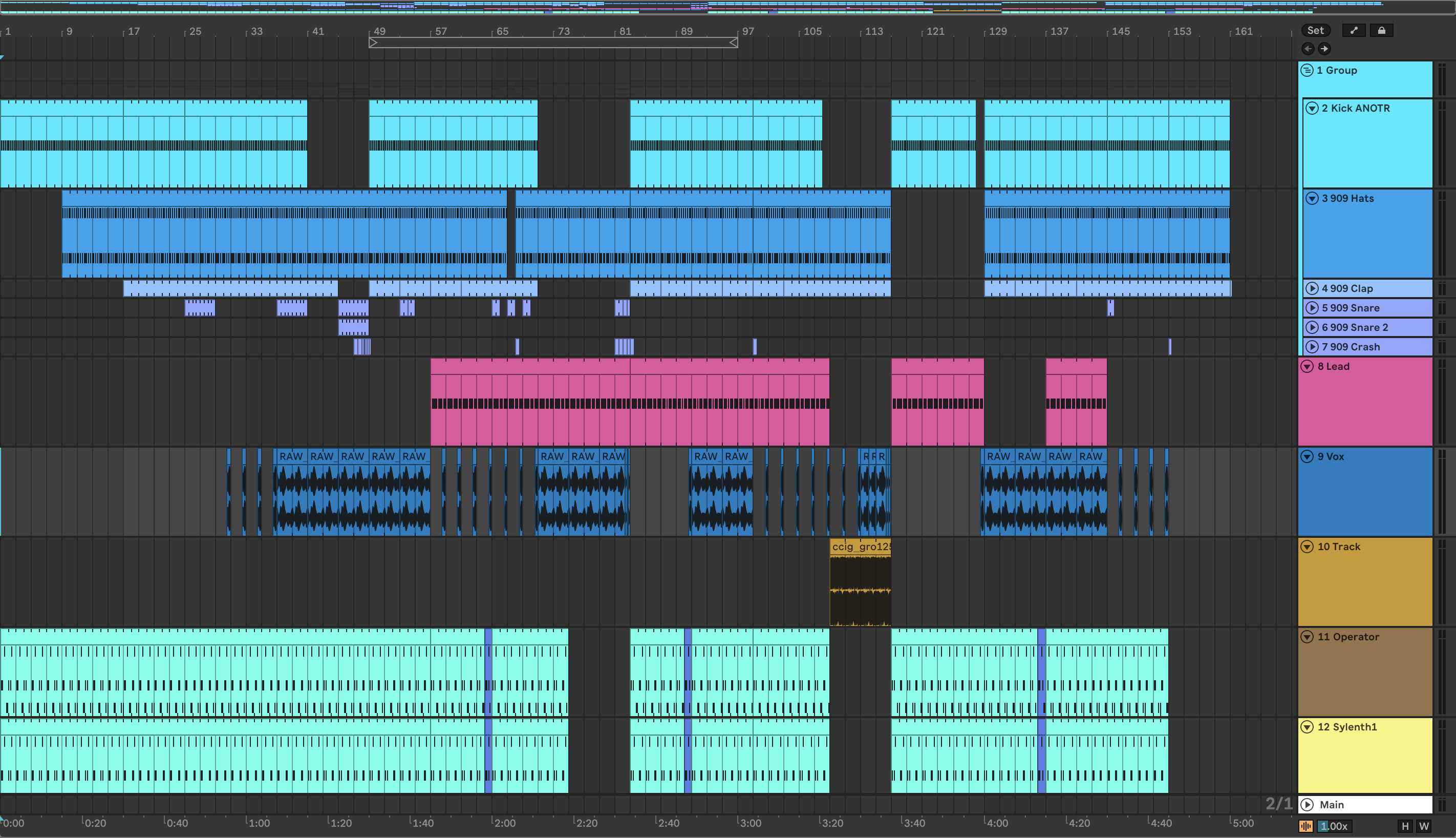This screenshot has height=838, width=1456.
Task: Click bar 105 on the beat ruler
Action: coord(811,31)
